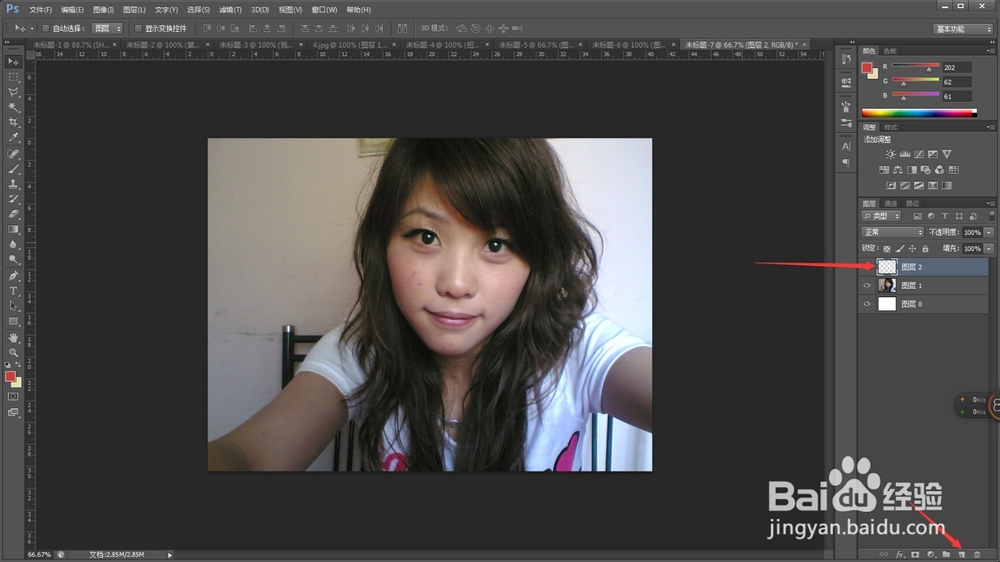Select the Lasso tool

coord(13,92)
